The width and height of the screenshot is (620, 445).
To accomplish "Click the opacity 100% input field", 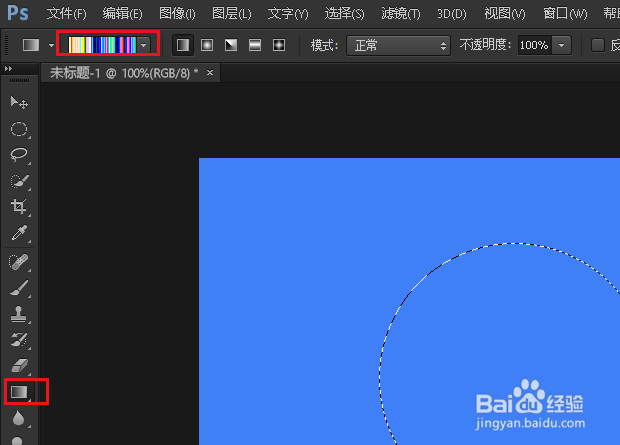I will (x=534, y=45).
